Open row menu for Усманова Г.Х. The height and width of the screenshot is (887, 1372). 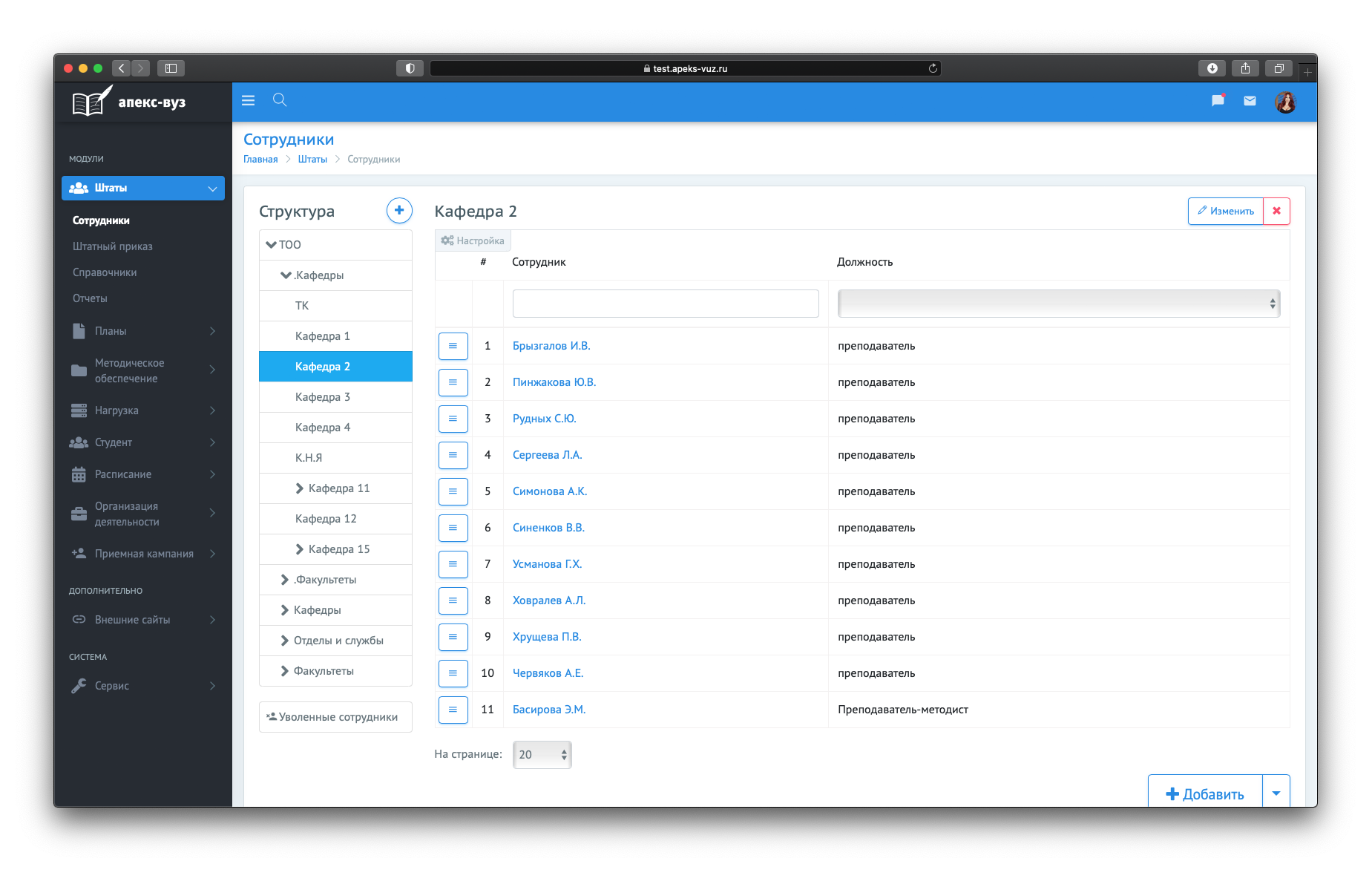pos(453,564)
